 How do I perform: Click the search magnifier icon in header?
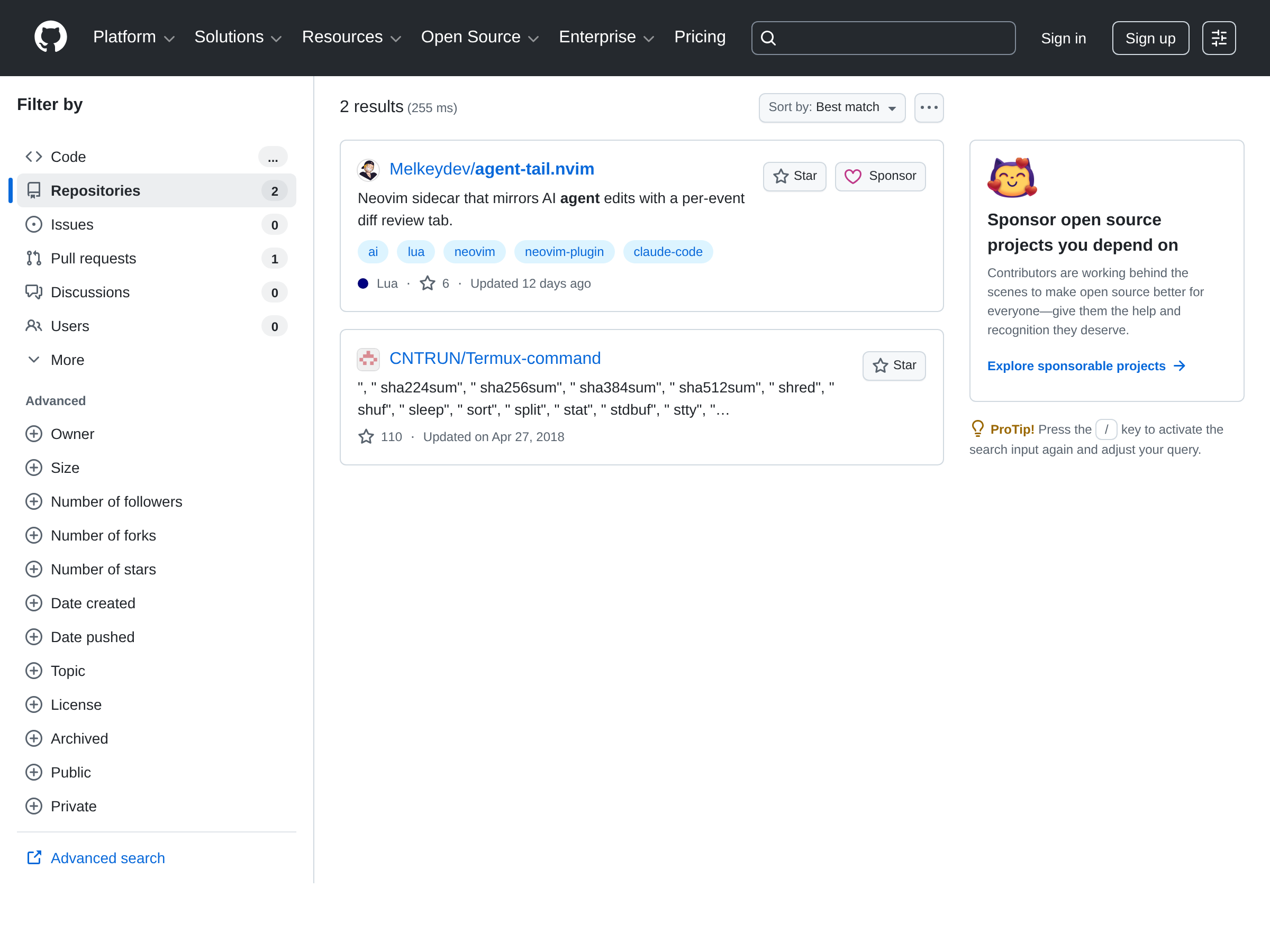point(768,38)
